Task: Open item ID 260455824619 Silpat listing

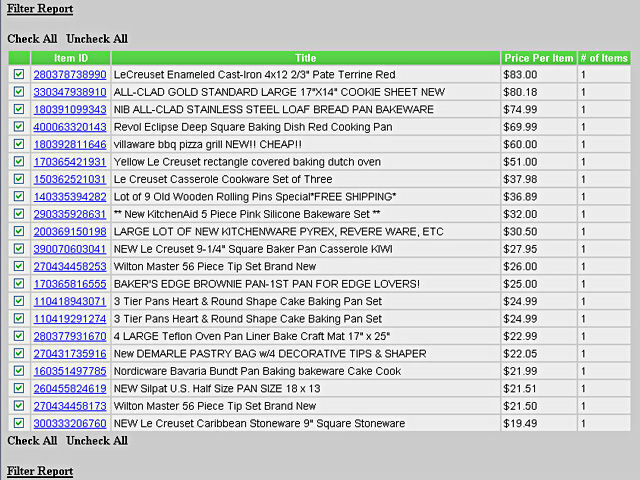Action: click(x=70, y=389)
